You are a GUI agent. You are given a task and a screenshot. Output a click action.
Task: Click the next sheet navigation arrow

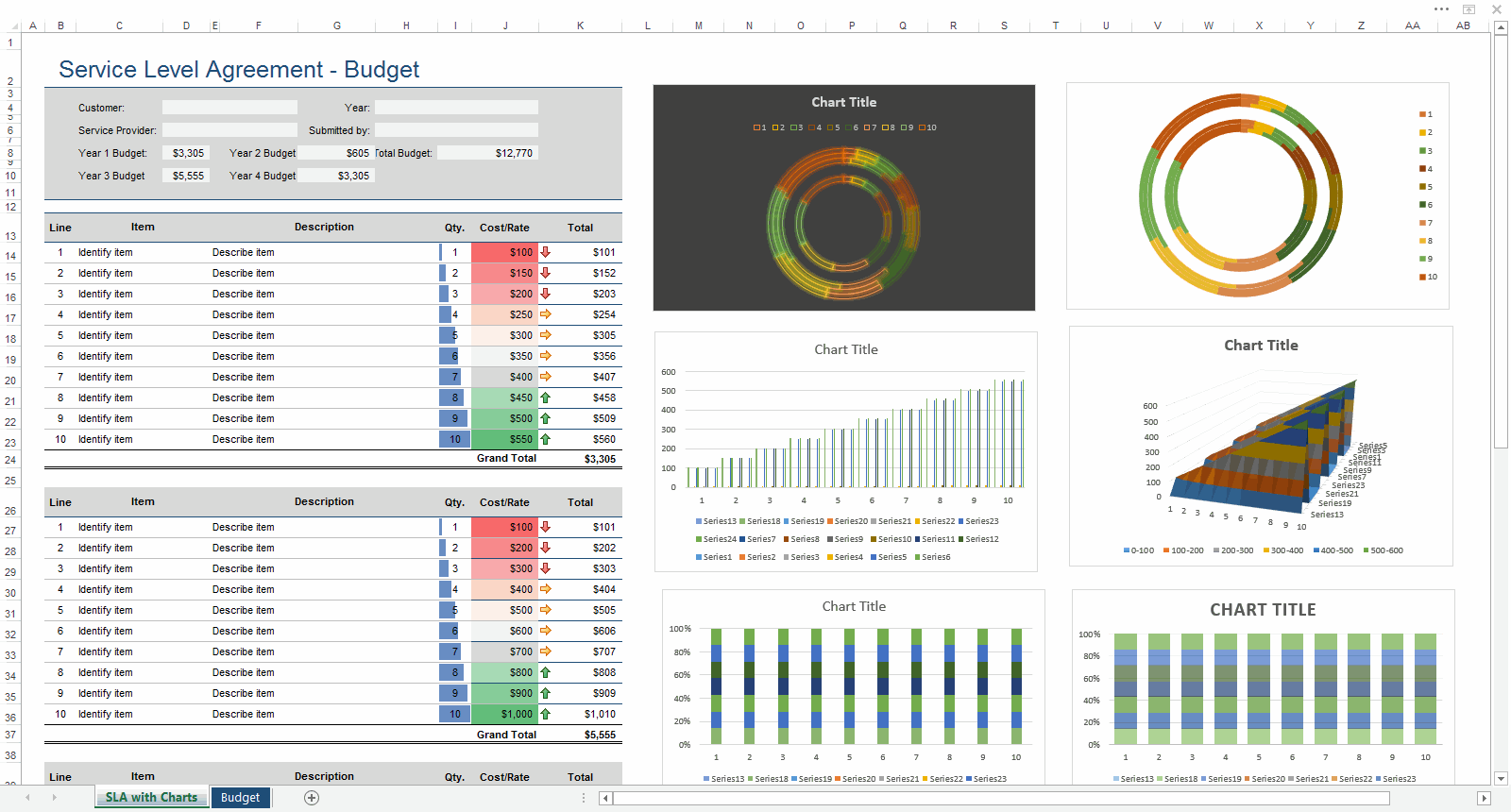click(54, 798)
